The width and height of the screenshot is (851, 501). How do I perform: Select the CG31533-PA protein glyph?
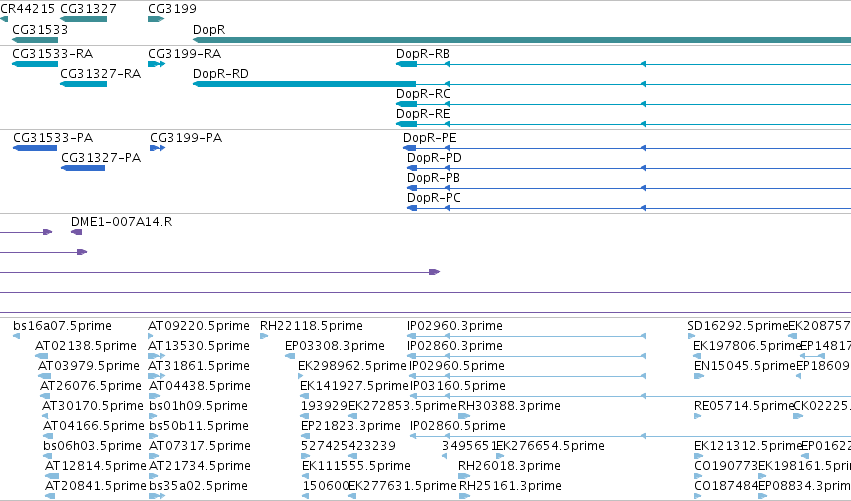[35, 148]
